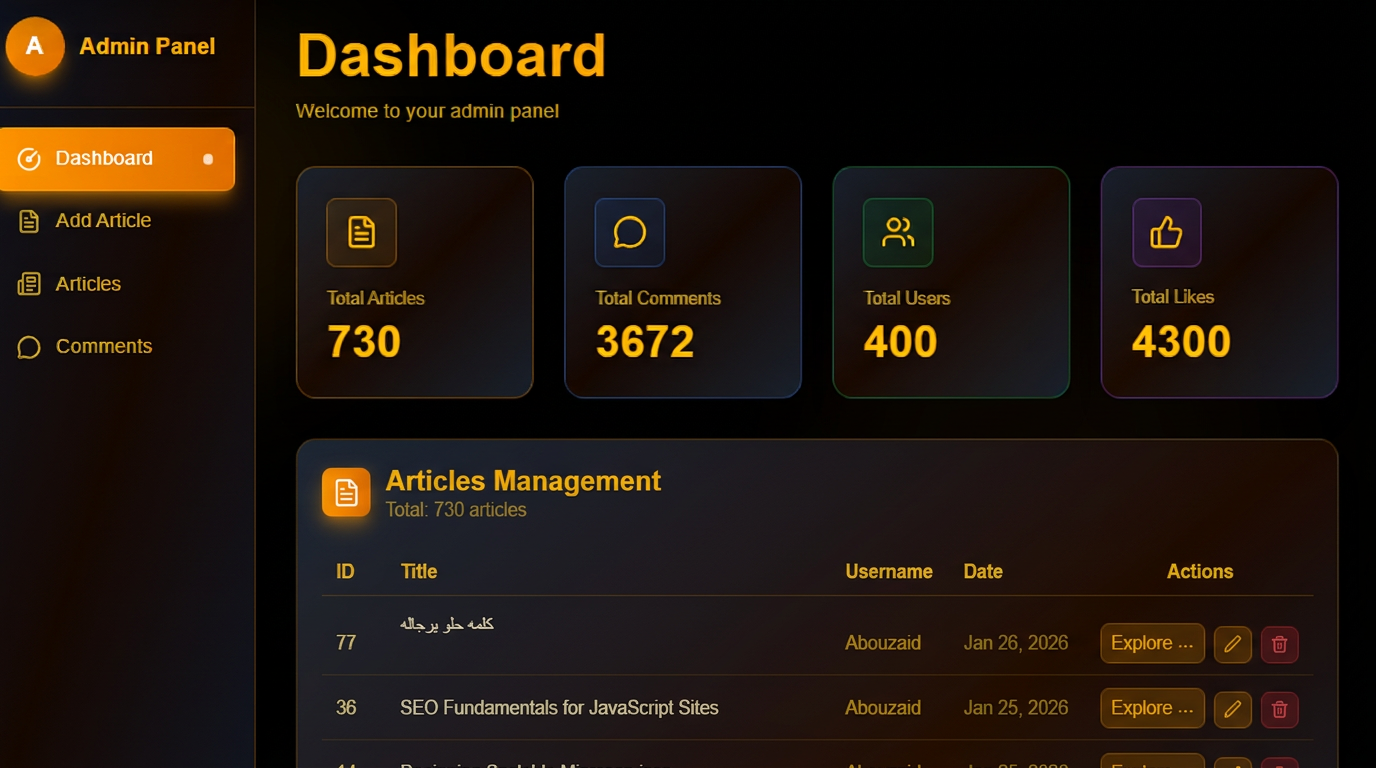Click the ID cell "36"
This screenshot has width=1376, height=768.
click(346, 708)
